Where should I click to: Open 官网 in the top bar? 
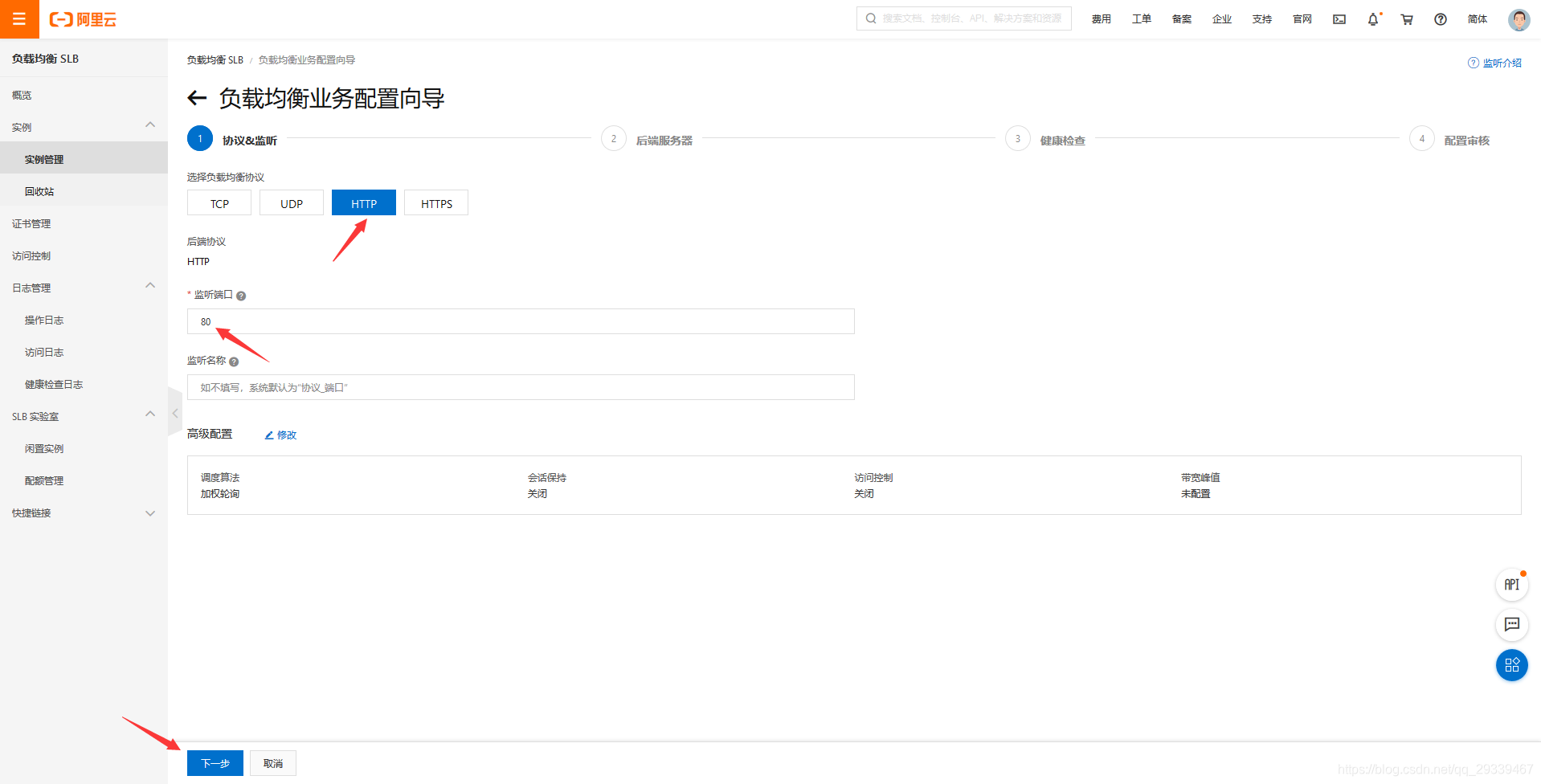click(x=1302, y=19)
